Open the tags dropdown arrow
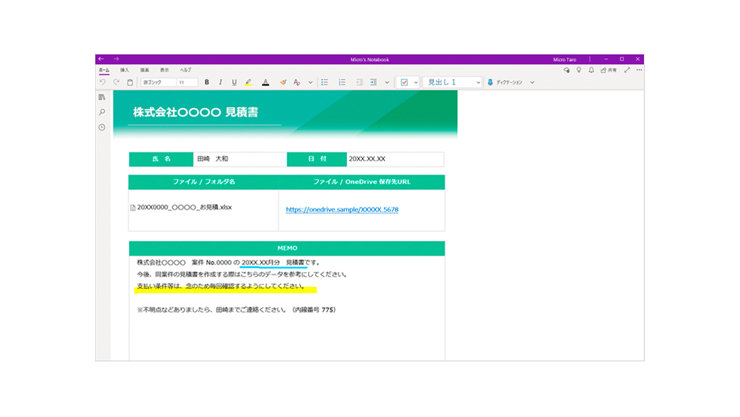The image size is (740, 417). tap(416, 83)
